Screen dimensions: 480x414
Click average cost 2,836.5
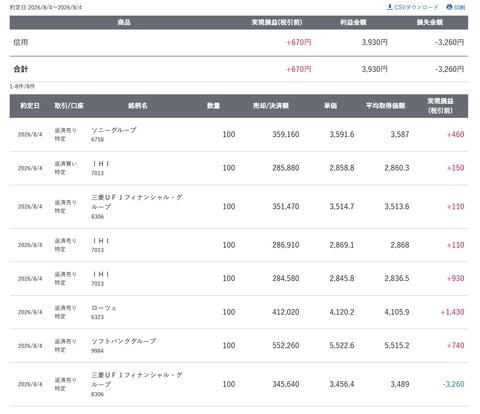point(397,278)
